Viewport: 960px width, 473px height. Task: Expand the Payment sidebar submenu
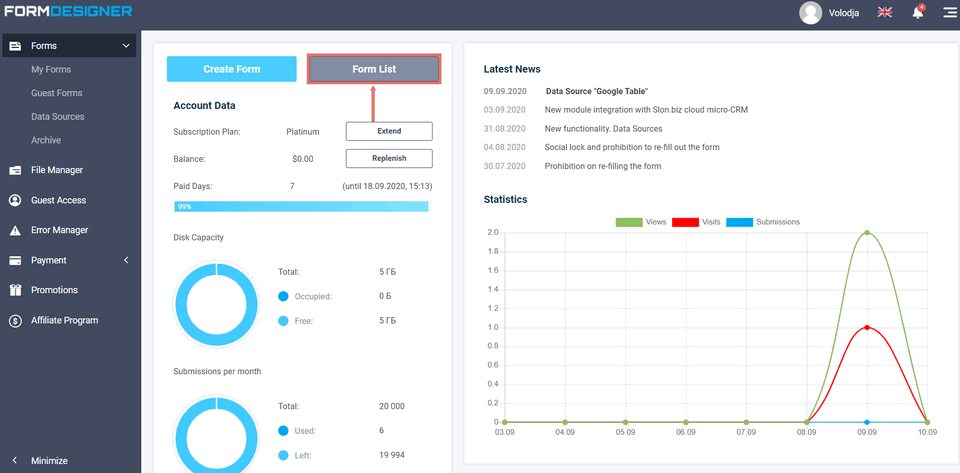pyautogui.click(x=126, y=260)
